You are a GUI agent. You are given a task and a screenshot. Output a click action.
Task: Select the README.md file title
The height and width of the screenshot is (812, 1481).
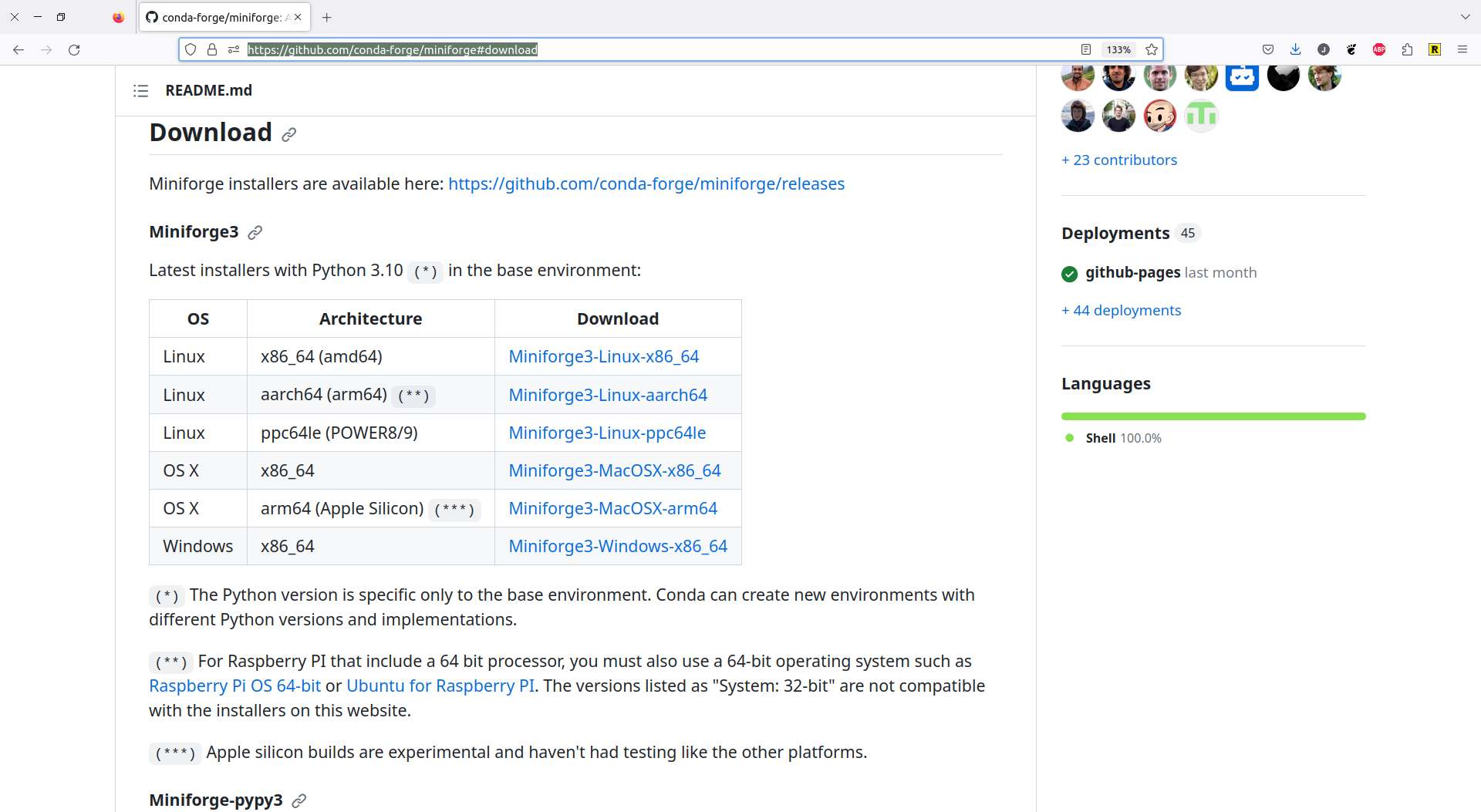pos(208,91)
